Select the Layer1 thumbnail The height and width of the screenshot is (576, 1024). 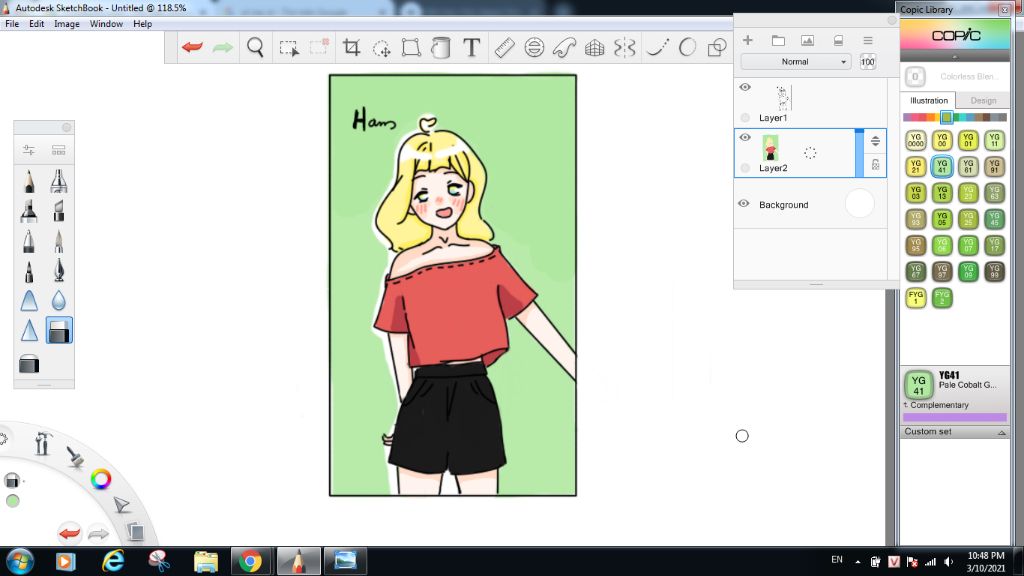point(783,97)
